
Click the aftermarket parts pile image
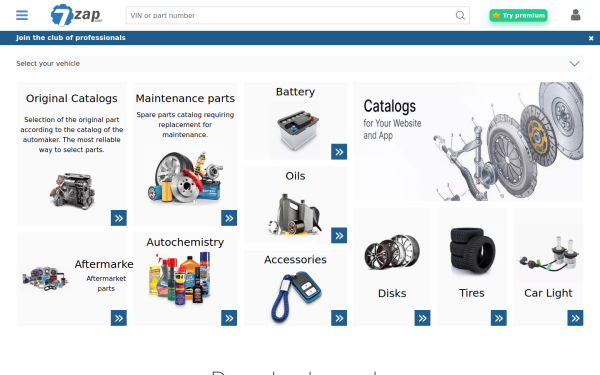[45, 278]
